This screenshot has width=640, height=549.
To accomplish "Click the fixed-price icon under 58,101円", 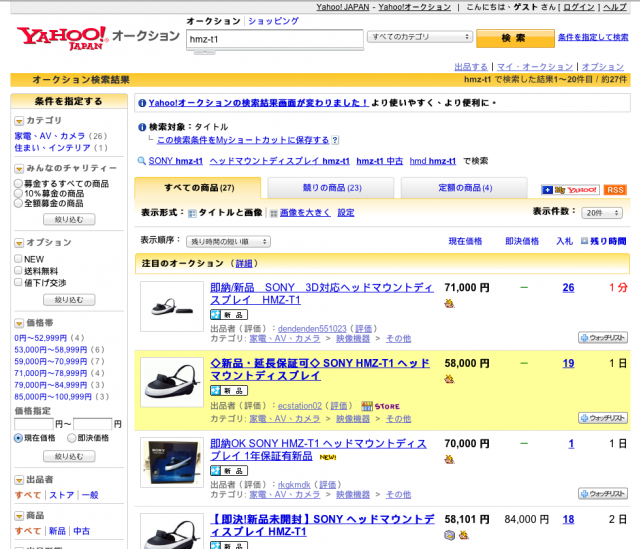I will tap(449, 535).
